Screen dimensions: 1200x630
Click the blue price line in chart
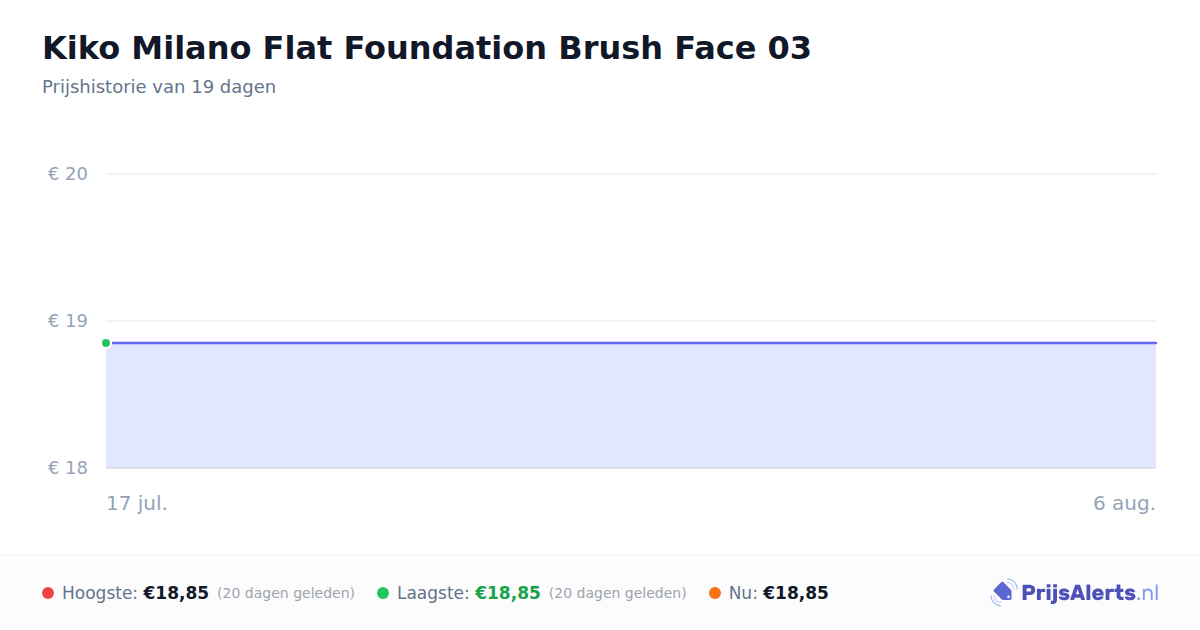point(631,343)
